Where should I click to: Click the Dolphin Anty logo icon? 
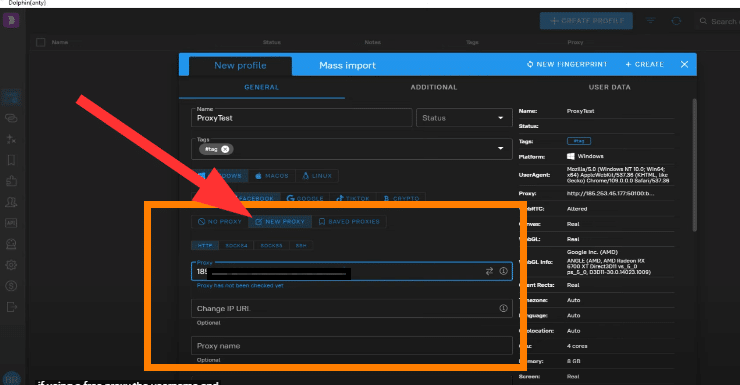tap(11, 20)
